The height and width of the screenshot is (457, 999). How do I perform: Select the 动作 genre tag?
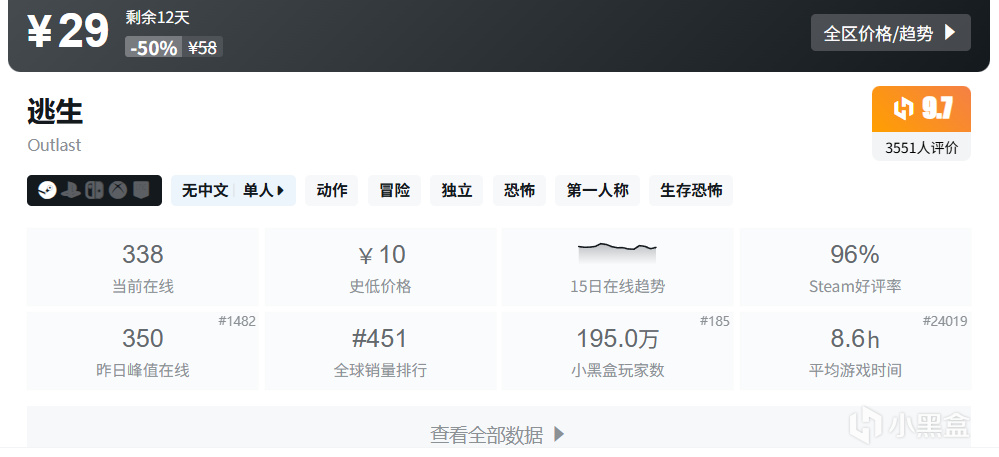pyautogui.click(x=332, y=191)
